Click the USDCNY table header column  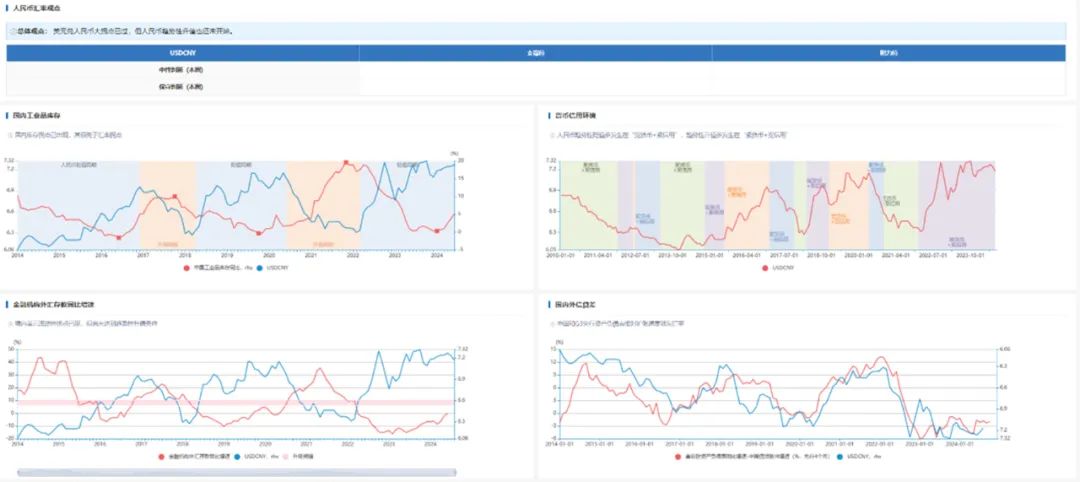click(183, 53)
